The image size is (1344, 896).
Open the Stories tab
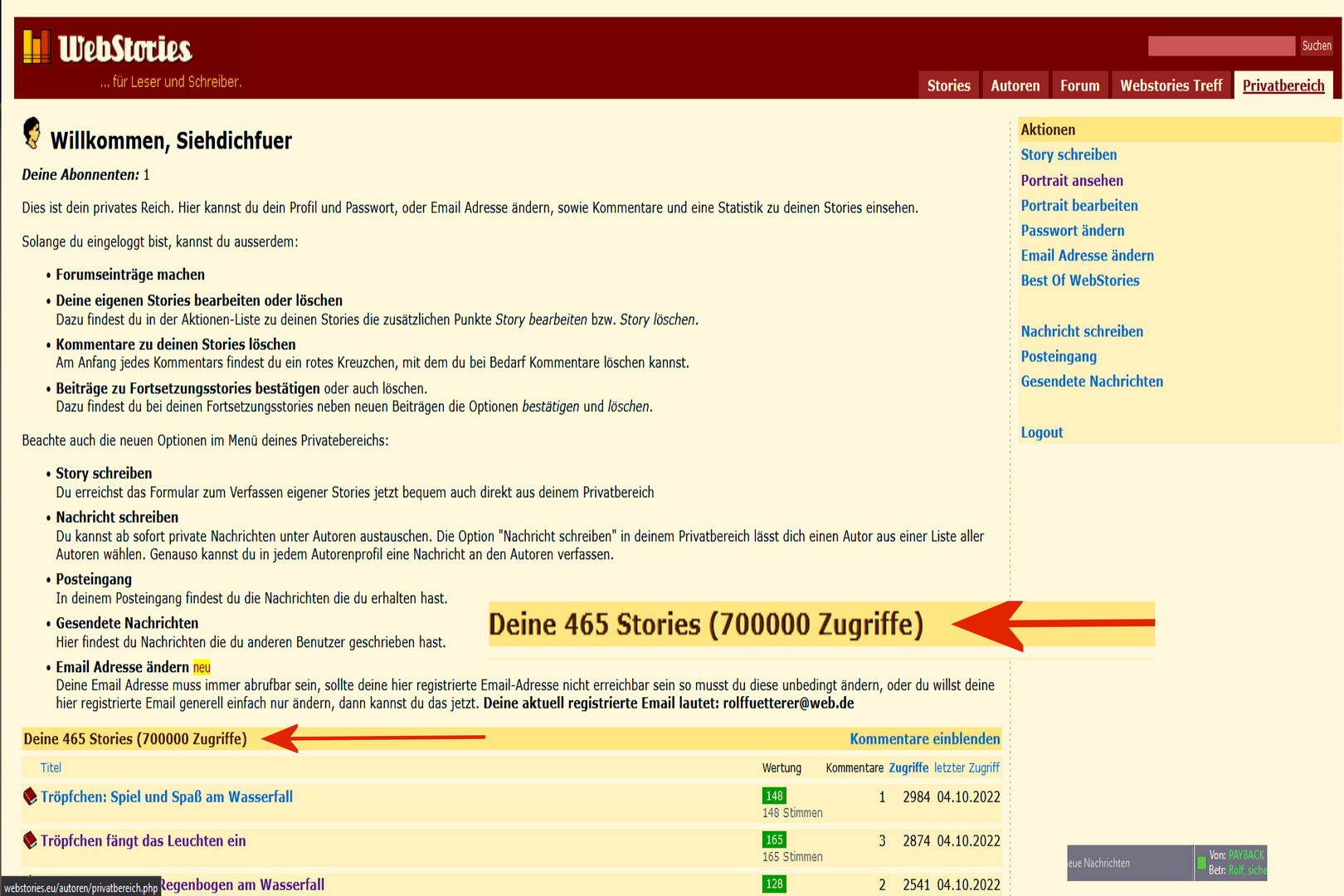pyautogui.click(x=948, y=85)
